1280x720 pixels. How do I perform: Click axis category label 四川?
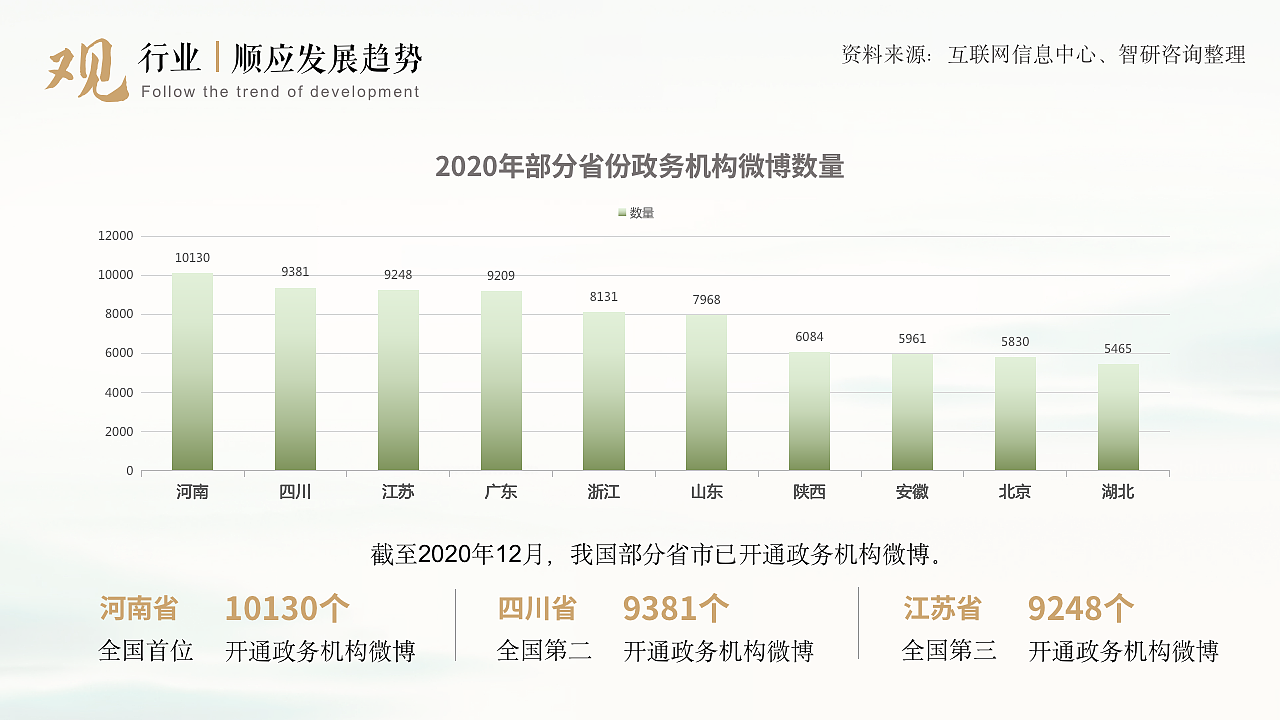[295, 492]
